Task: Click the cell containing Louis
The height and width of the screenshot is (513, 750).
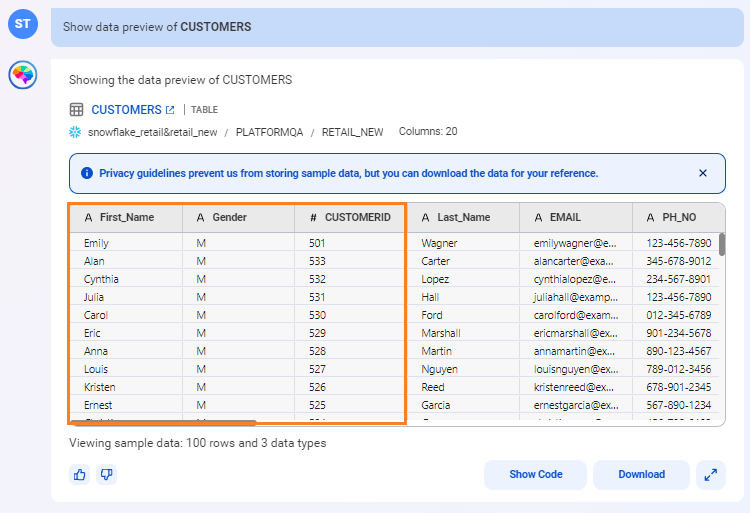Action: 126,369
